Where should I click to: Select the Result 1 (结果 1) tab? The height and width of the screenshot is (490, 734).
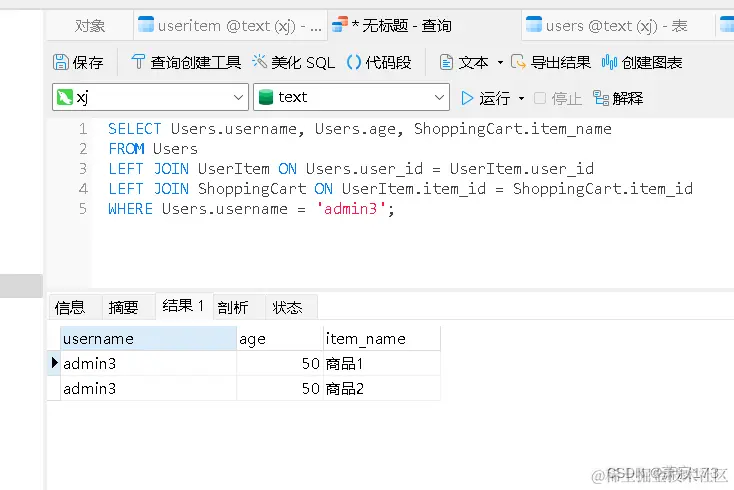point(183,306)
